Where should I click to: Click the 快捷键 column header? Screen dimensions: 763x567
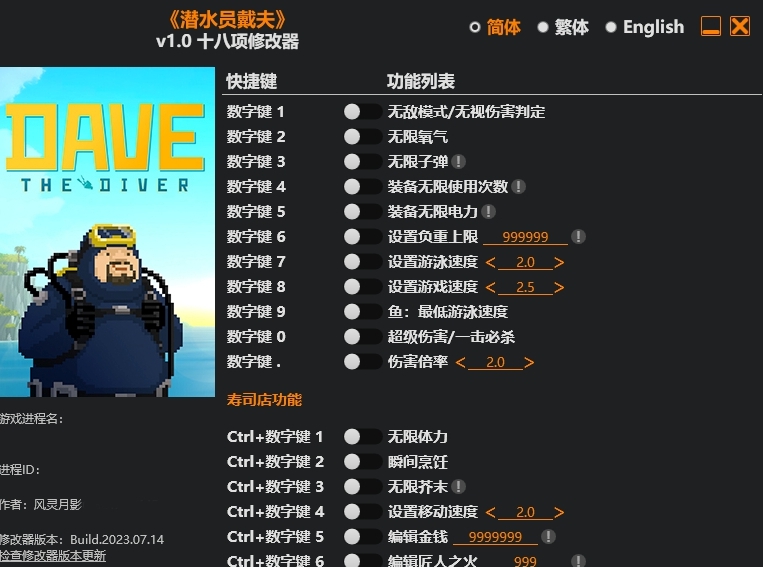[x=252, y=81]
